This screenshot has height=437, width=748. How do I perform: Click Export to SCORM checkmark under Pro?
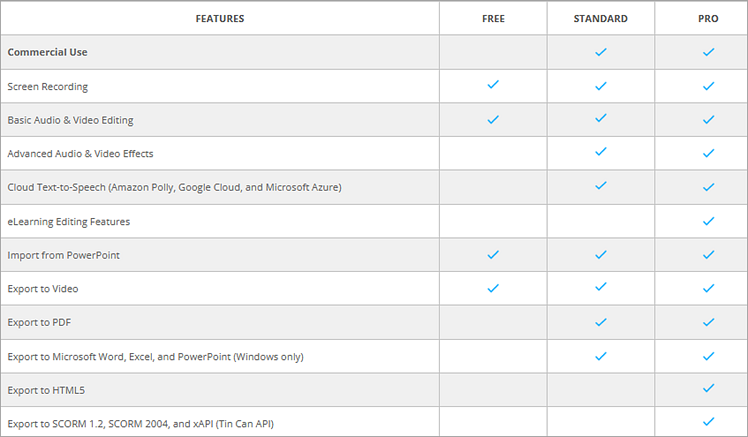point(709,421)
